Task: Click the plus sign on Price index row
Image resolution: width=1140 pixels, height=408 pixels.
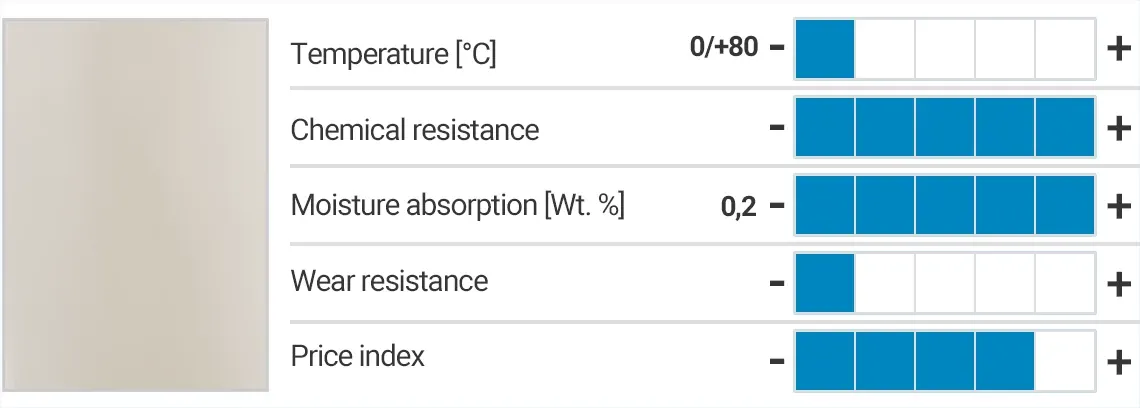Action: (1120, 361)
